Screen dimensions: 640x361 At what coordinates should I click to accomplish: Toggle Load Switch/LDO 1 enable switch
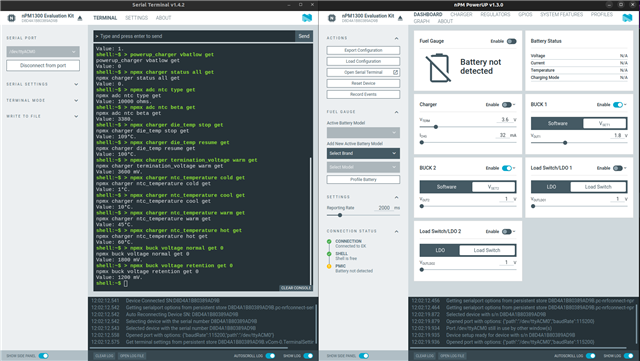pyautogui.click(x=618, y=168)
